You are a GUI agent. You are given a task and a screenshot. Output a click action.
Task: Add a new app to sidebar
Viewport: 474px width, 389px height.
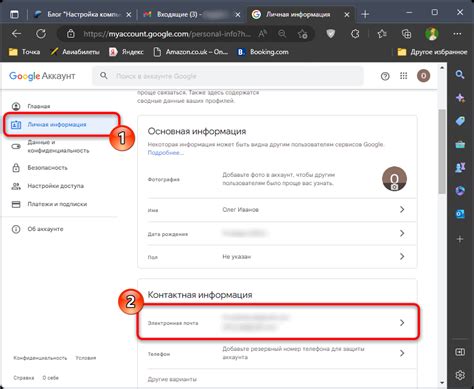pos(460,239)
